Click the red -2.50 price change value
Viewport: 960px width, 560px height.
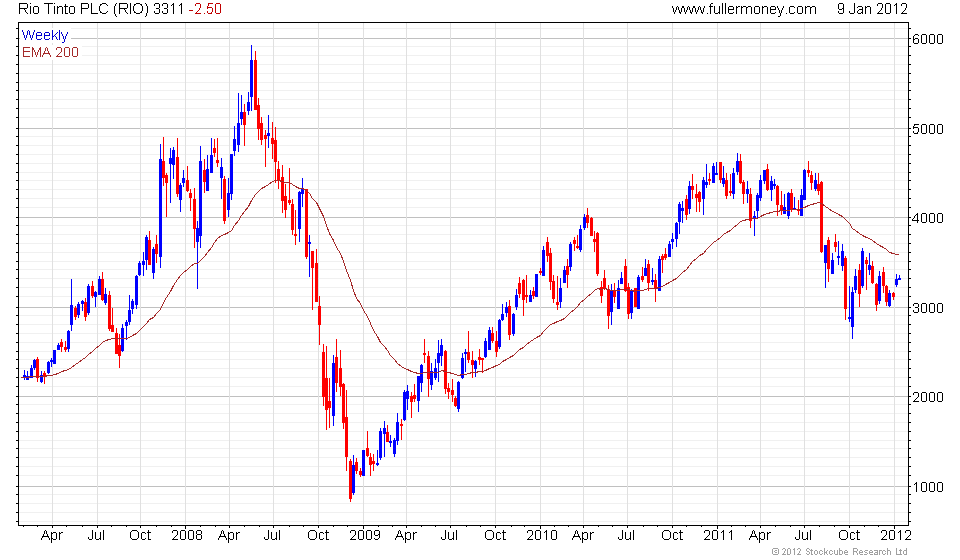pos(205,9)
